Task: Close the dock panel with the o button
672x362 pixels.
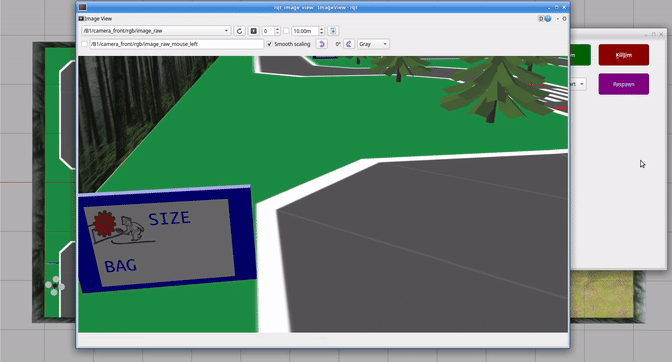Action: pos(564,19)
